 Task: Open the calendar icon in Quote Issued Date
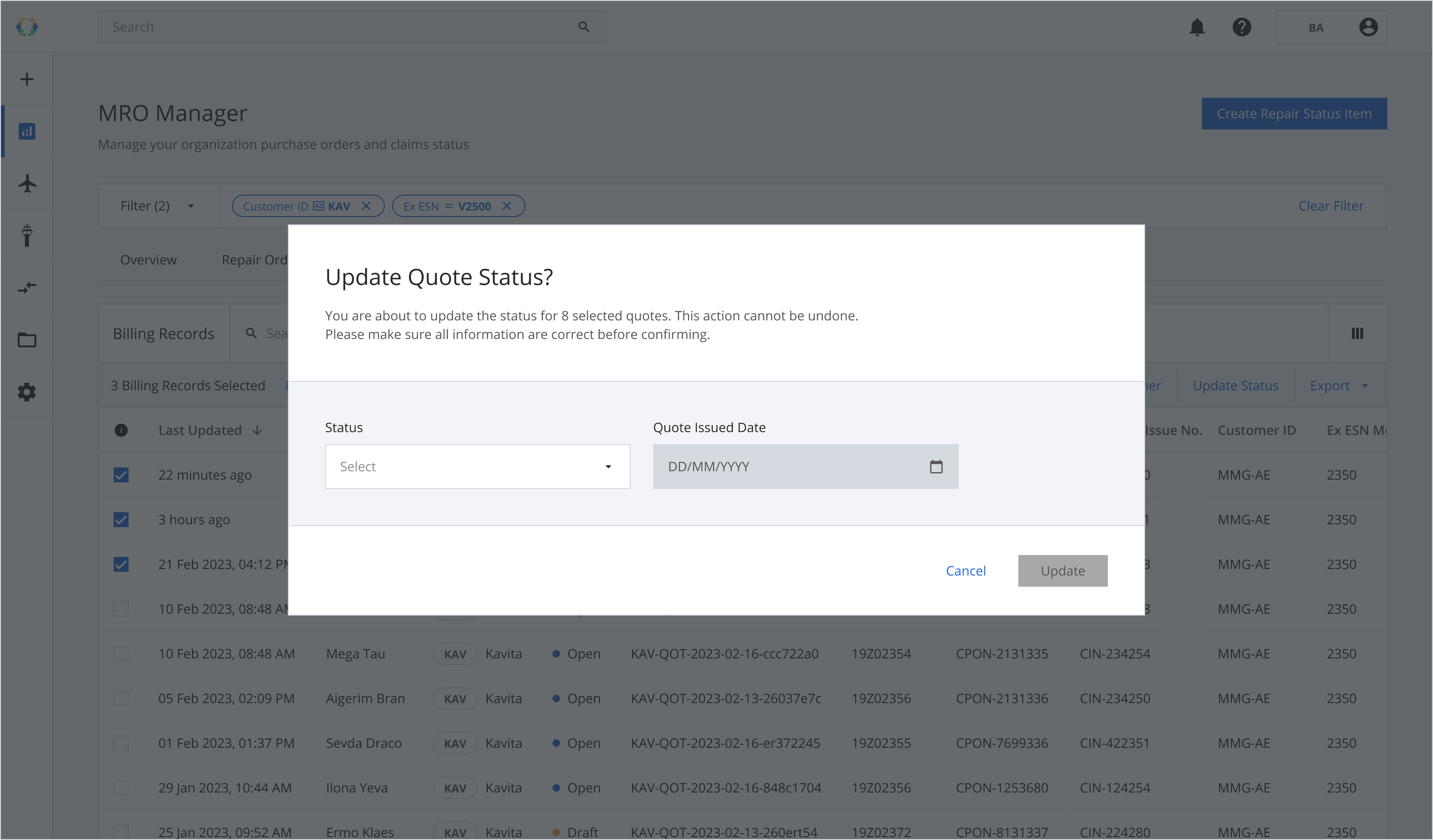pyautogui.click(x=936, y=467)
